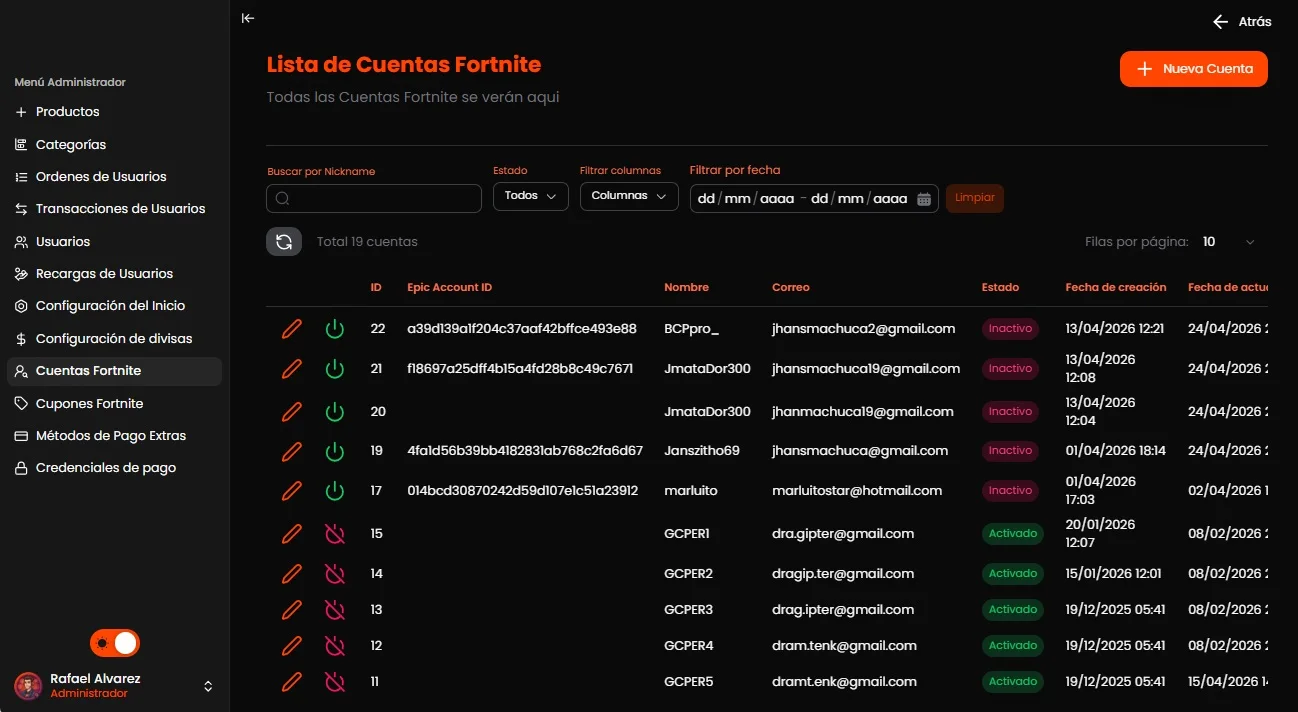1298x712 pixels.
Task: Click Correo column header
Action: click(791, 288)
